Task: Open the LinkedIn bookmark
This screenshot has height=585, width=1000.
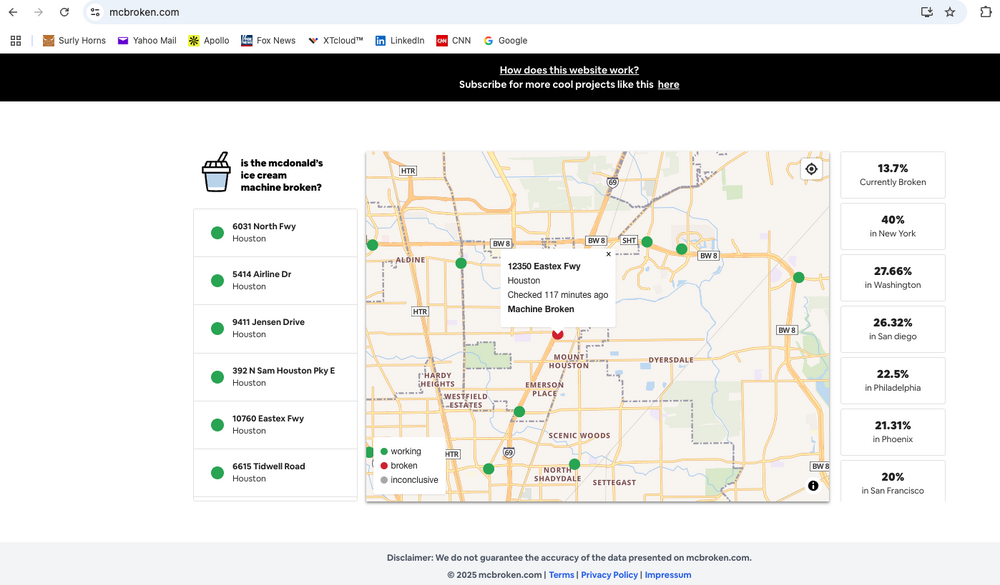Action: pos(399,41)
